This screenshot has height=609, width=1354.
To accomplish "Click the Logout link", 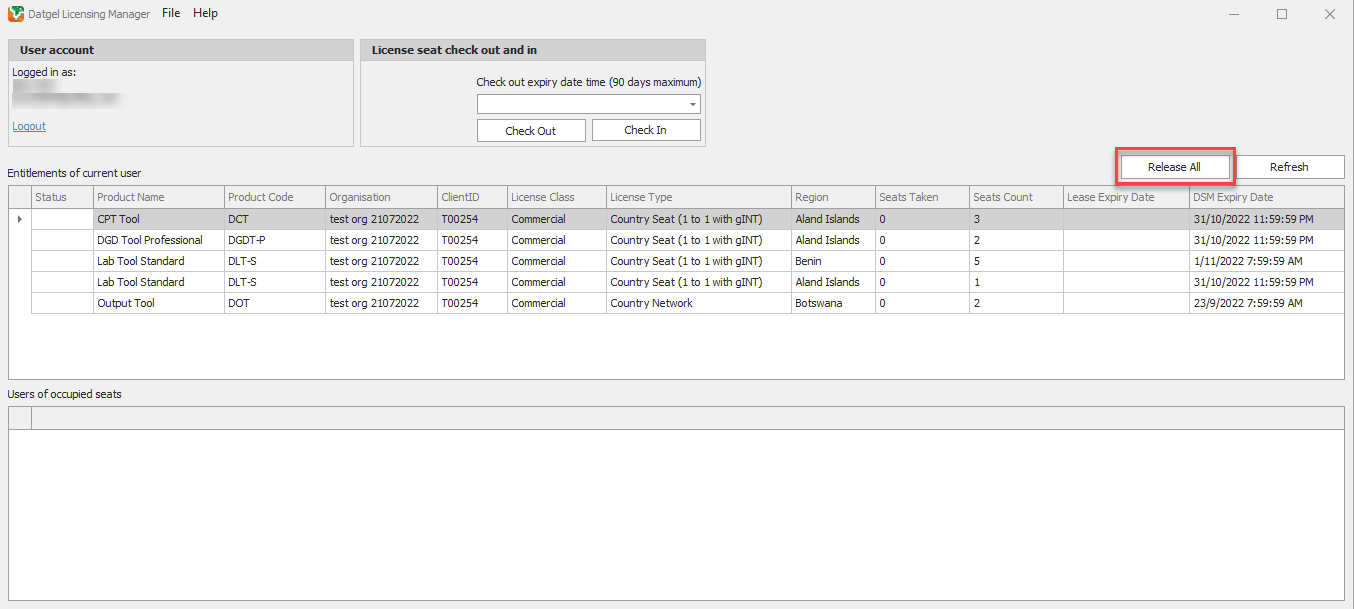I will coord(29,126).
